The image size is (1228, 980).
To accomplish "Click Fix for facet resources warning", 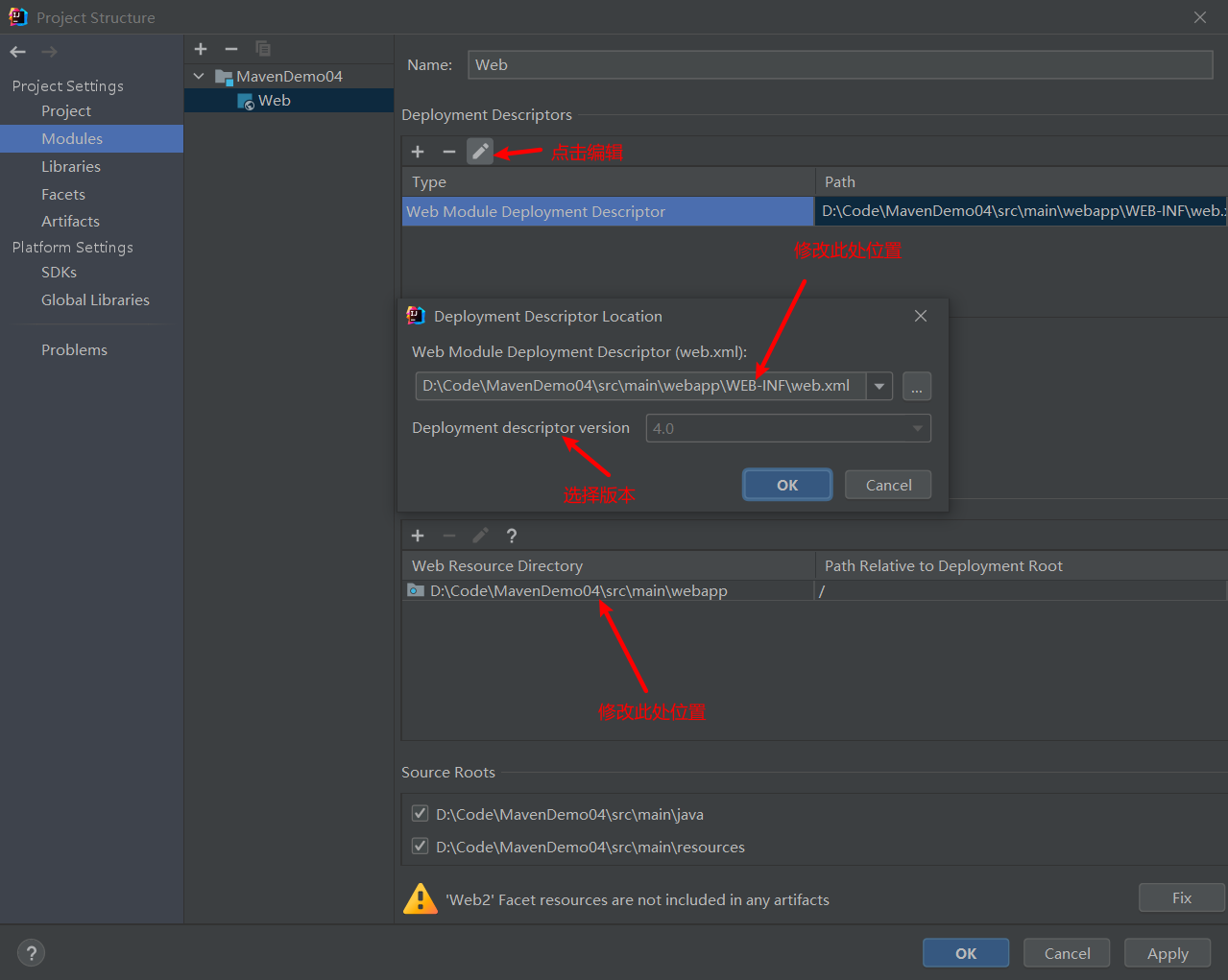I will coord(1182,897).
